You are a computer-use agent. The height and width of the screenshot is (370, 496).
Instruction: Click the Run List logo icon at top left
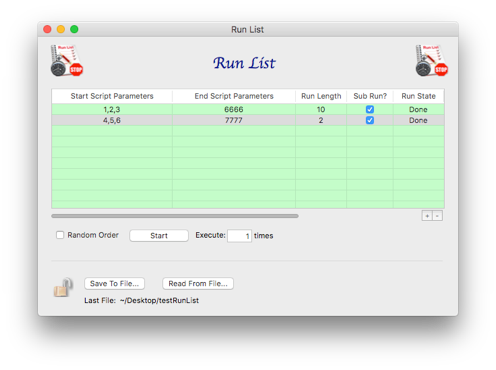[67, 61]
